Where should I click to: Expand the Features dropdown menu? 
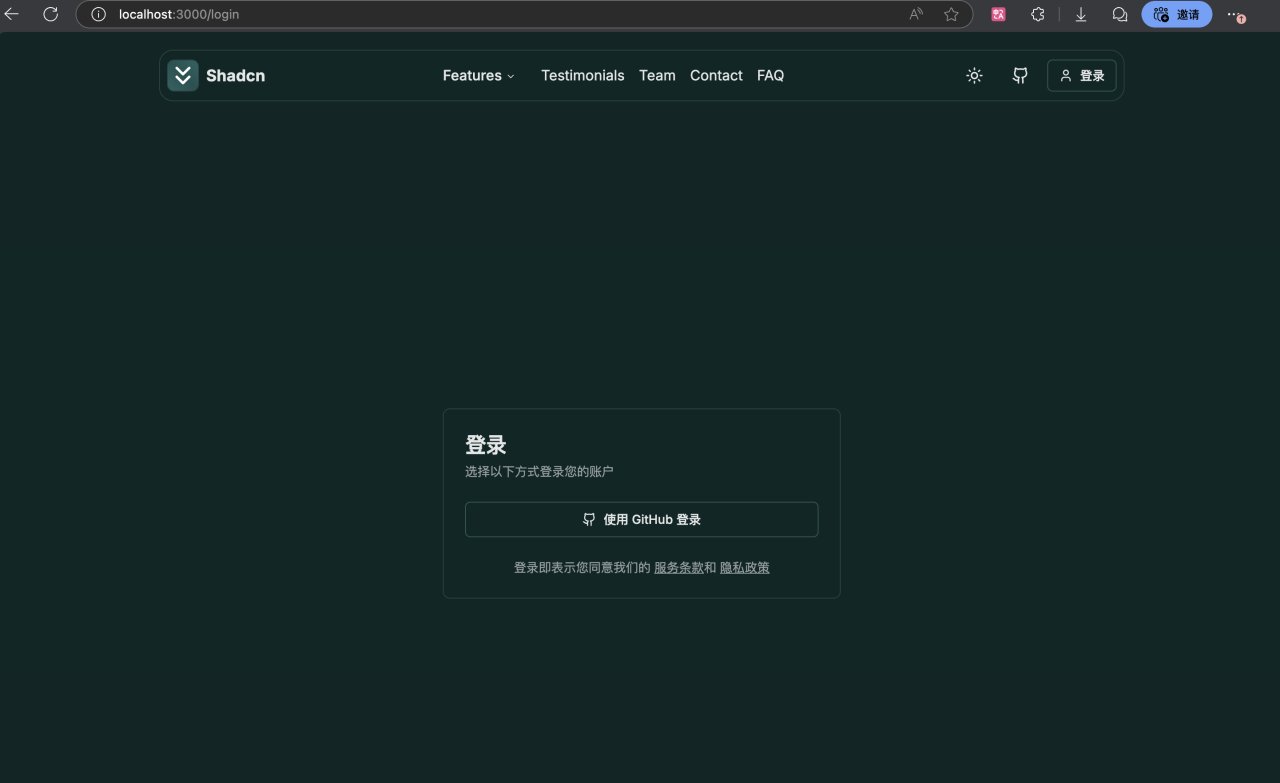coord(478,76)
